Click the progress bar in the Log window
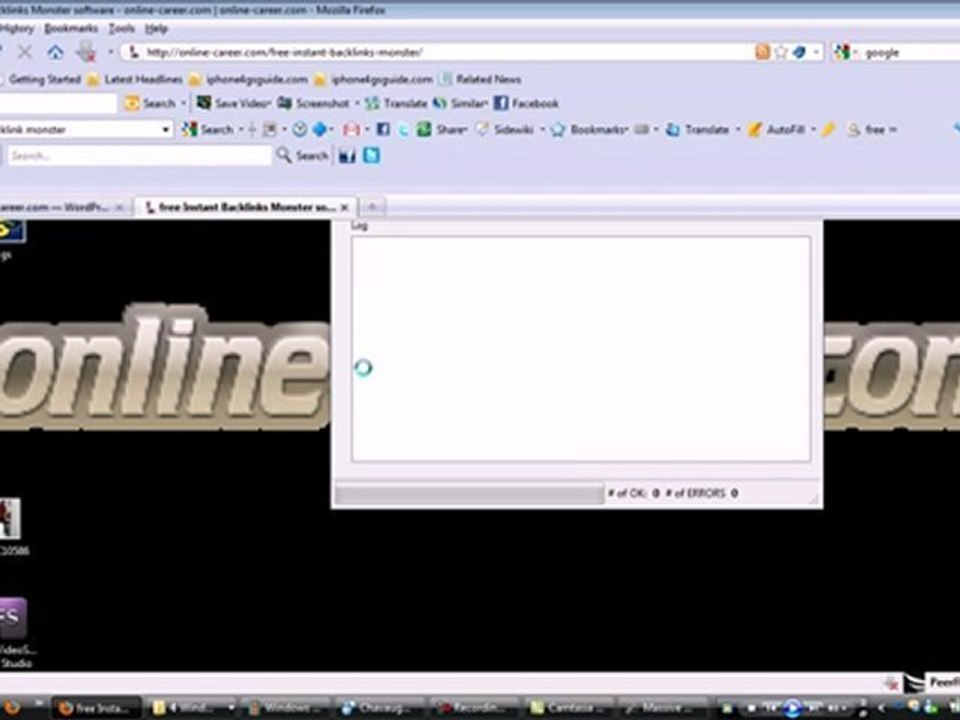 (x=470, y=493)
